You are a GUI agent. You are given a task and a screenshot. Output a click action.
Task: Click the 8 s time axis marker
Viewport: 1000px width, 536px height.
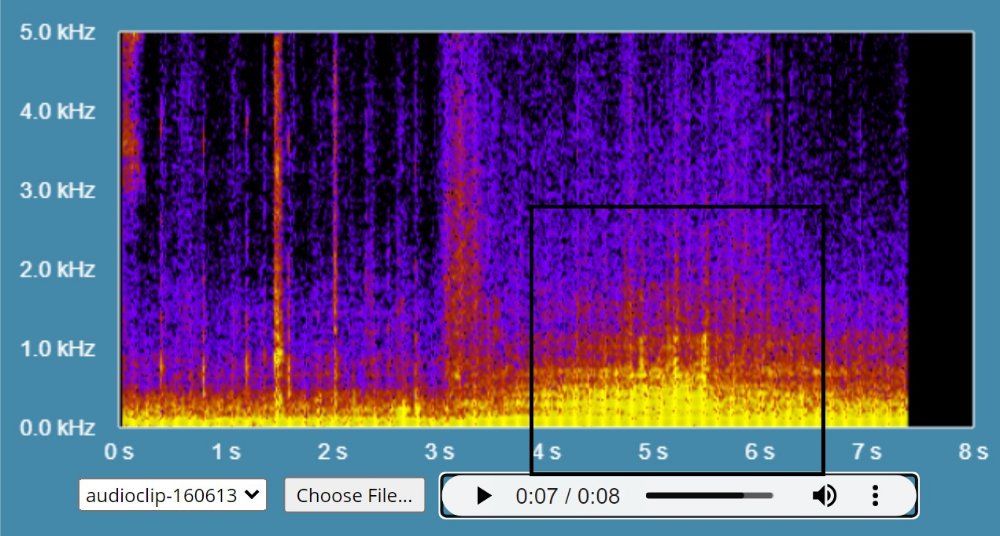pos(972,452)
